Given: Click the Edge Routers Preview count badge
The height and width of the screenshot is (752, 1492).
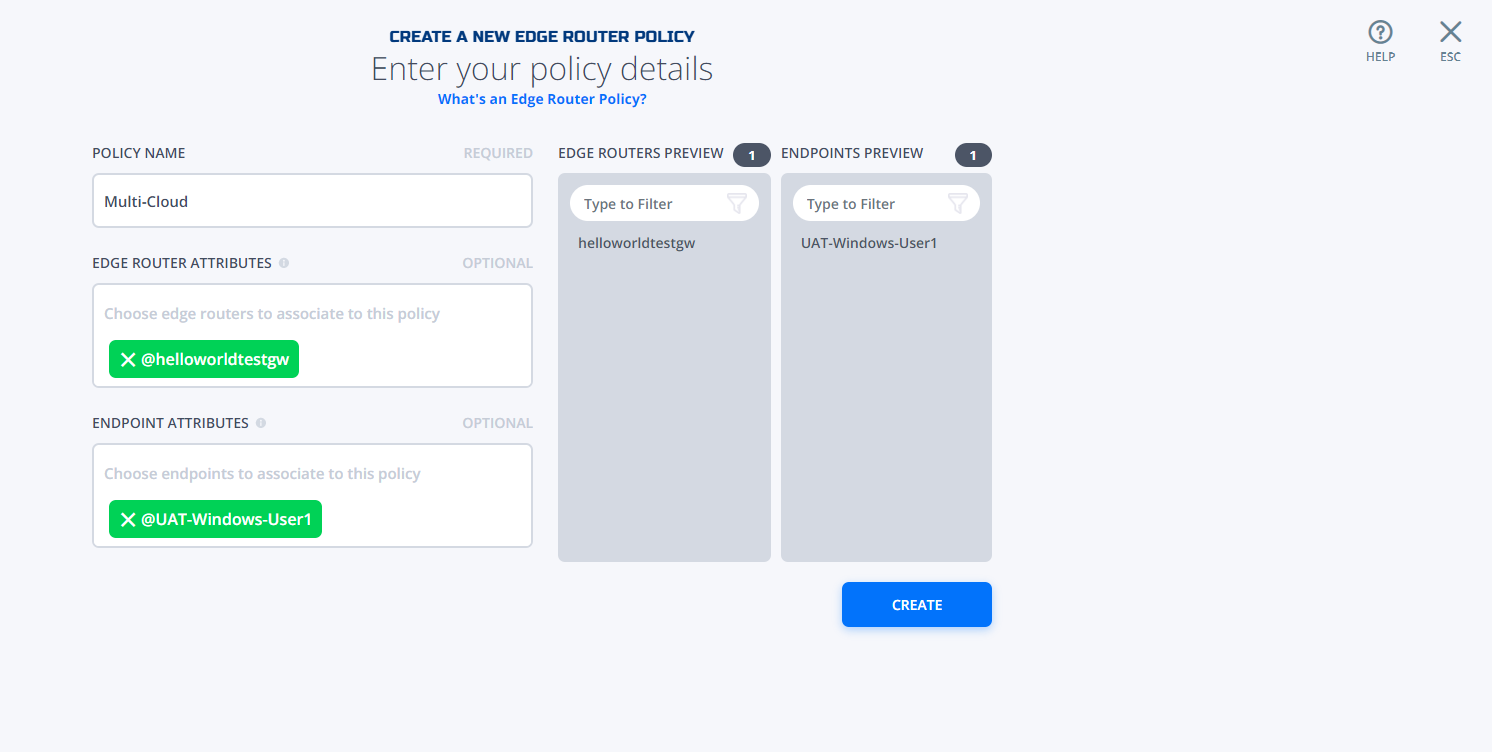Looking at the screenshot, I should pyautogui.click(x=752, y=155).
